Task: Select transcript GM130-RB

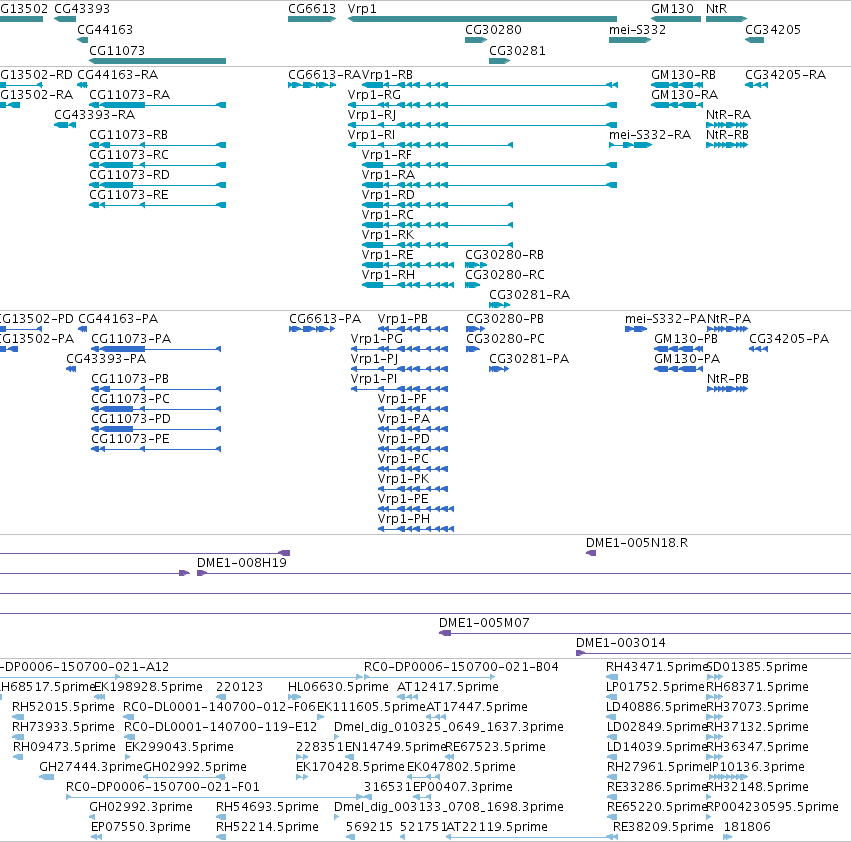Action: click(683, 74)
